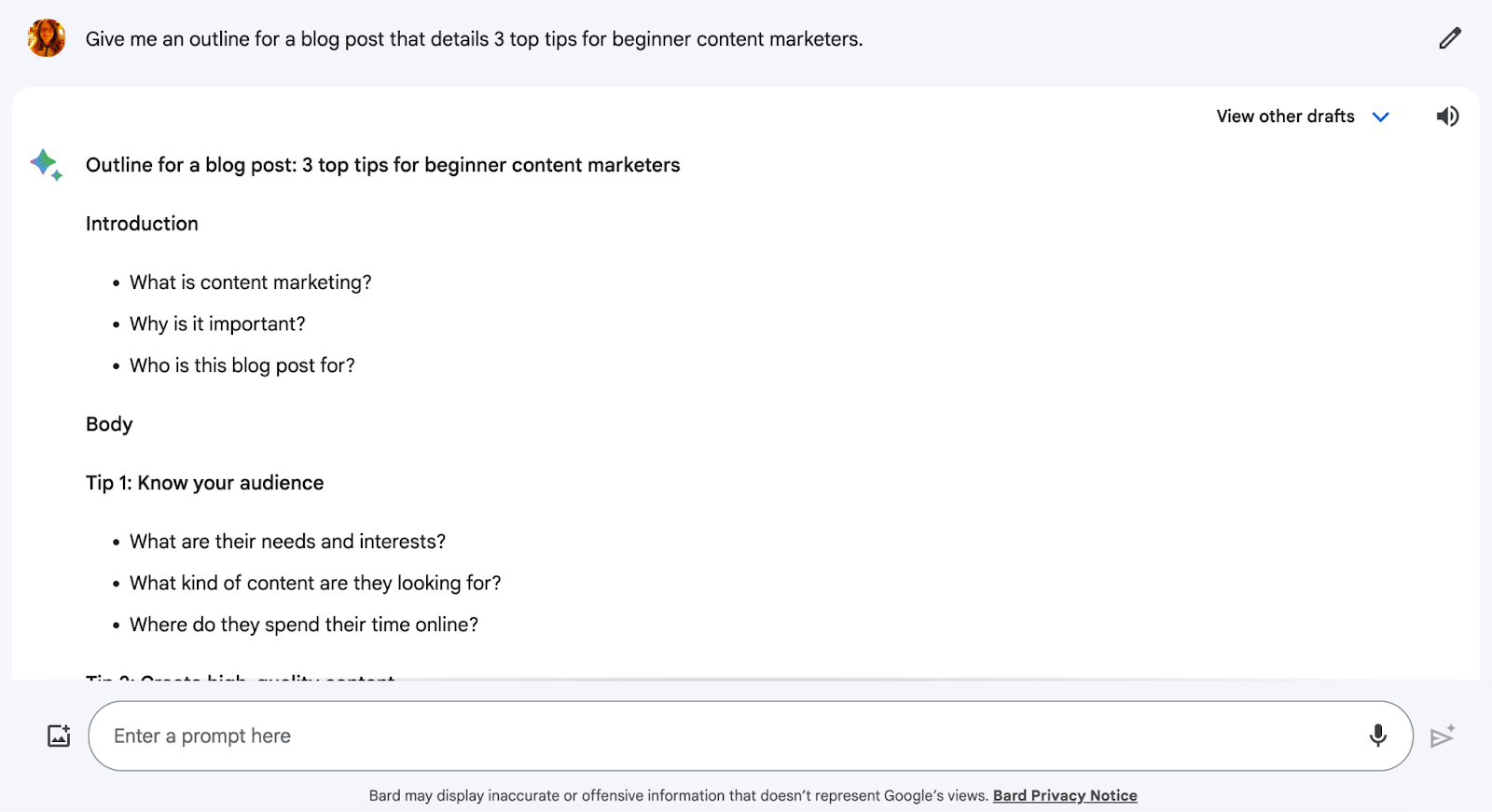Select 'Where do they spend their time online?'
The width and height of the screenshot is (1492, 812).
[303, 624]
